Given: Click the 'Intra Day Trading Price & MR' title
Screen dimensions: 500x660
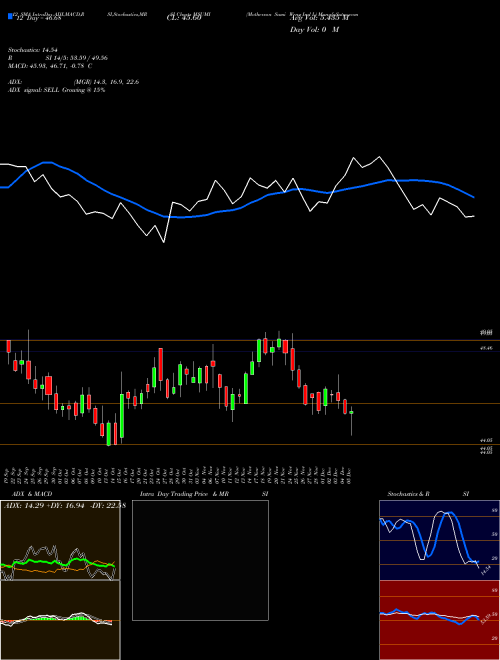Looking at the screenshot, I should click(184, 494).
